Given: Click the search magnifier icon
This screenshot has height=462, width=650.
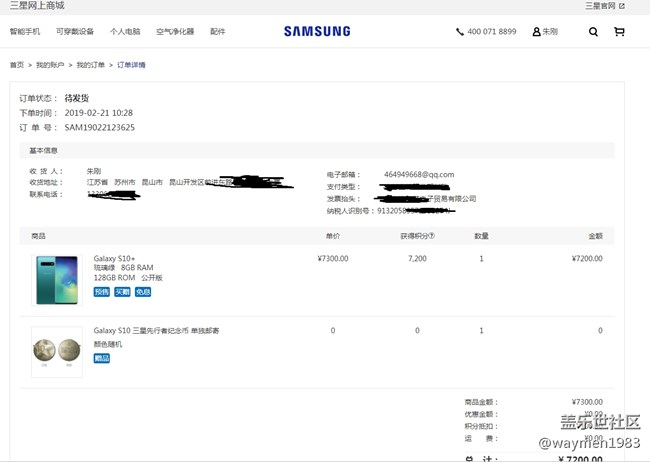Looking at the screenshot, I should coord(593,32).
